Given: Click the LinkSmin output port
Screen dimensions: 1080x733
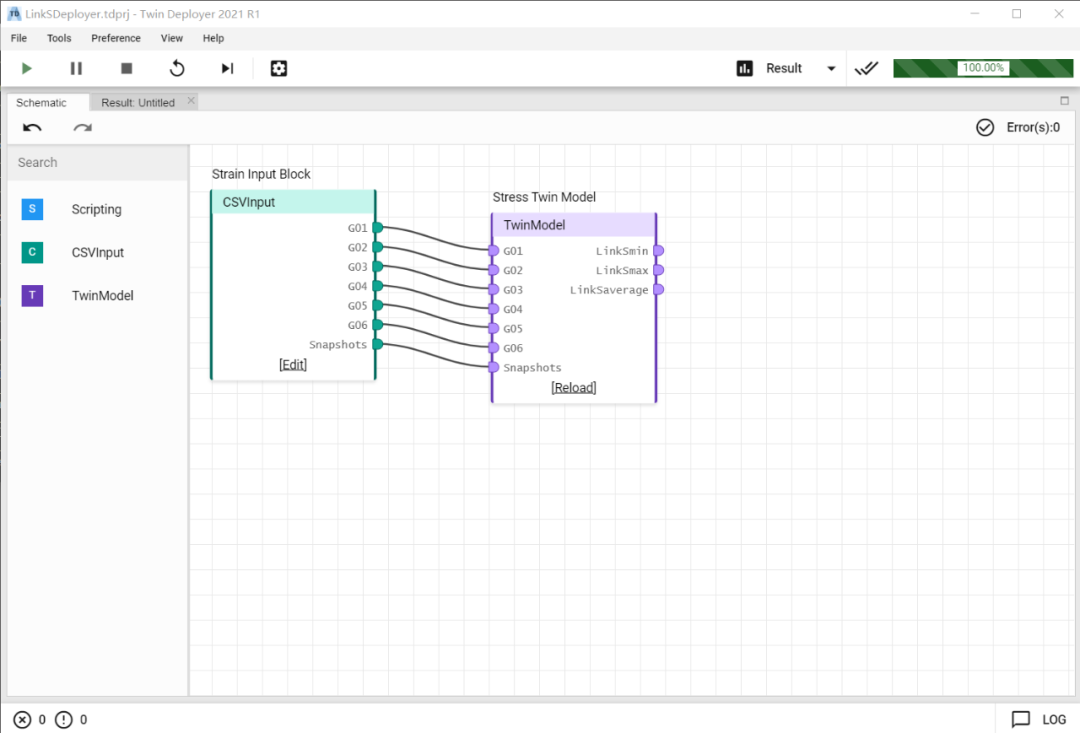Looking at the screenshot, I should [658, 250].
